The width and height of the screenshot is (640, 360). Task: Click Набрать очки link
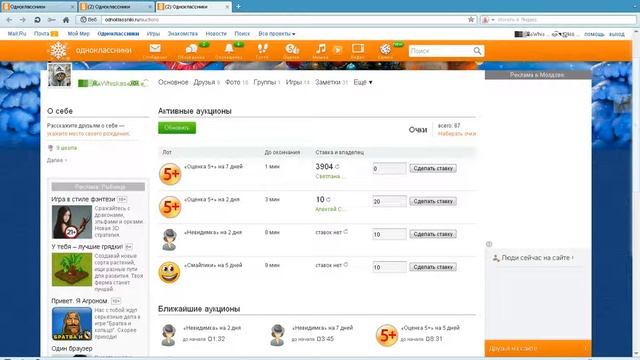[x=457, y=134]
